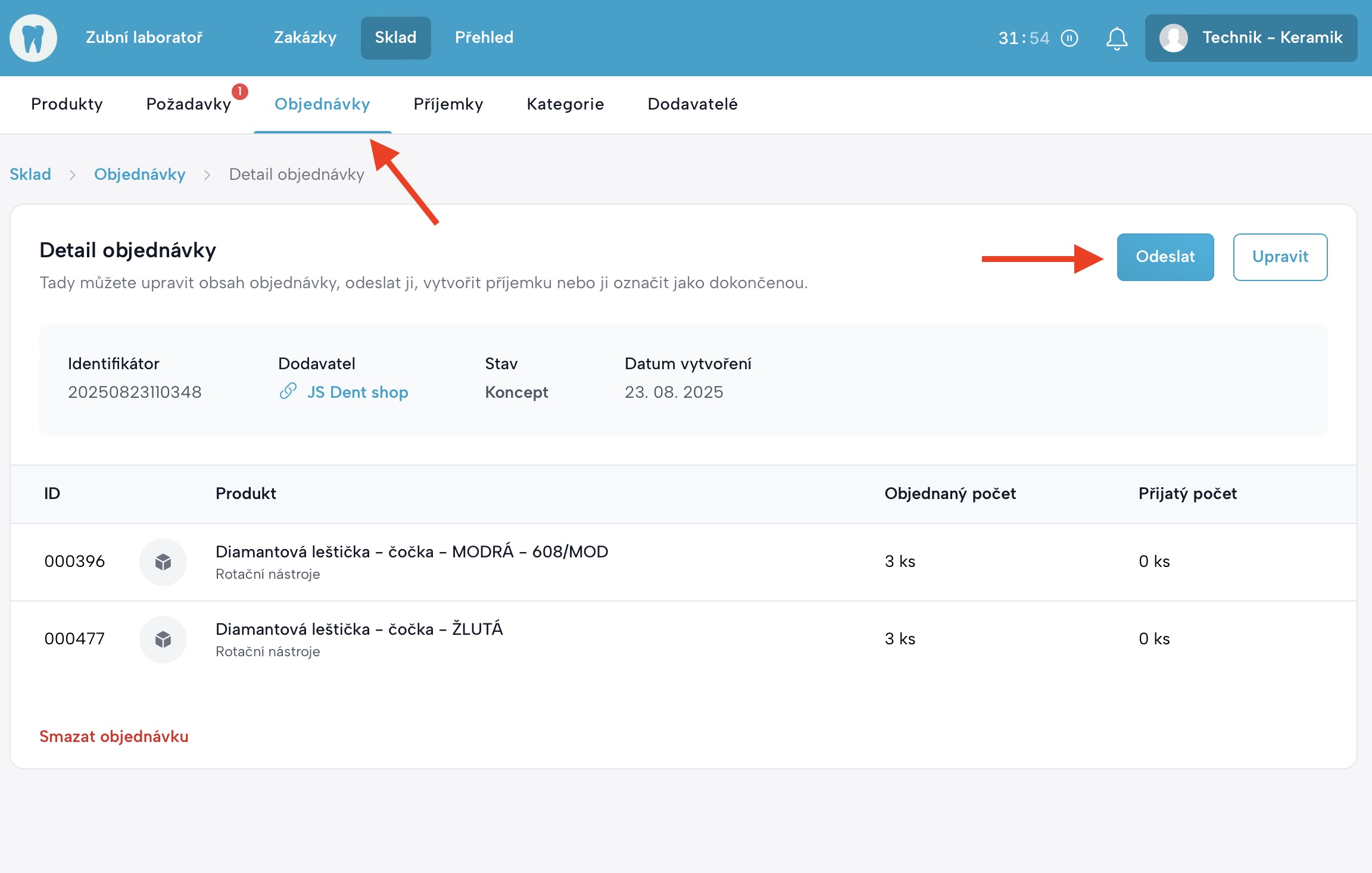
Task: Click the Upravit button
Action: click(x=1280, y=257)
